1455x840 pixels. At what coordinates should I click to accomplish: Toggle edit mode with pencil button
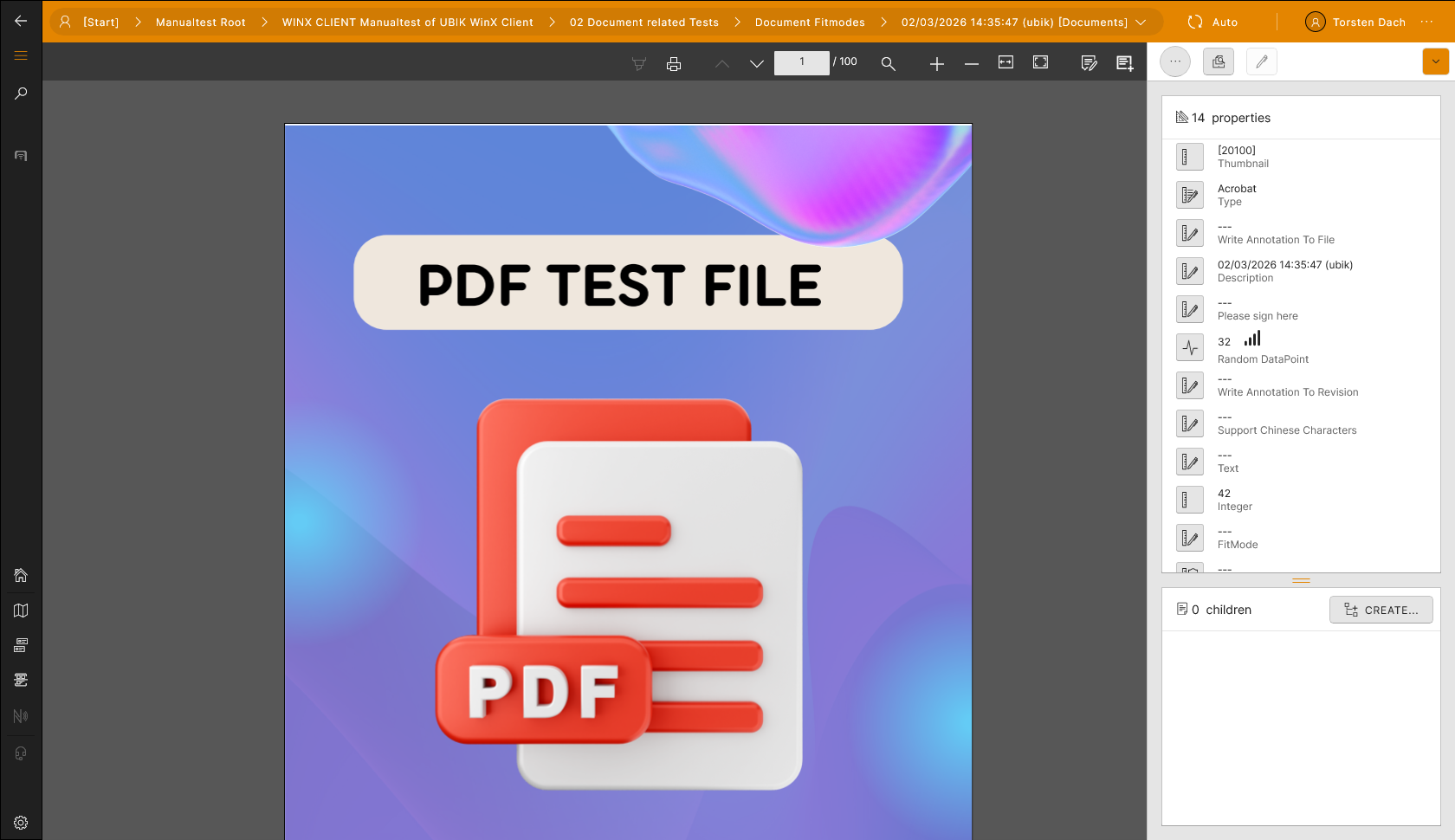[x=1261, y=61]
